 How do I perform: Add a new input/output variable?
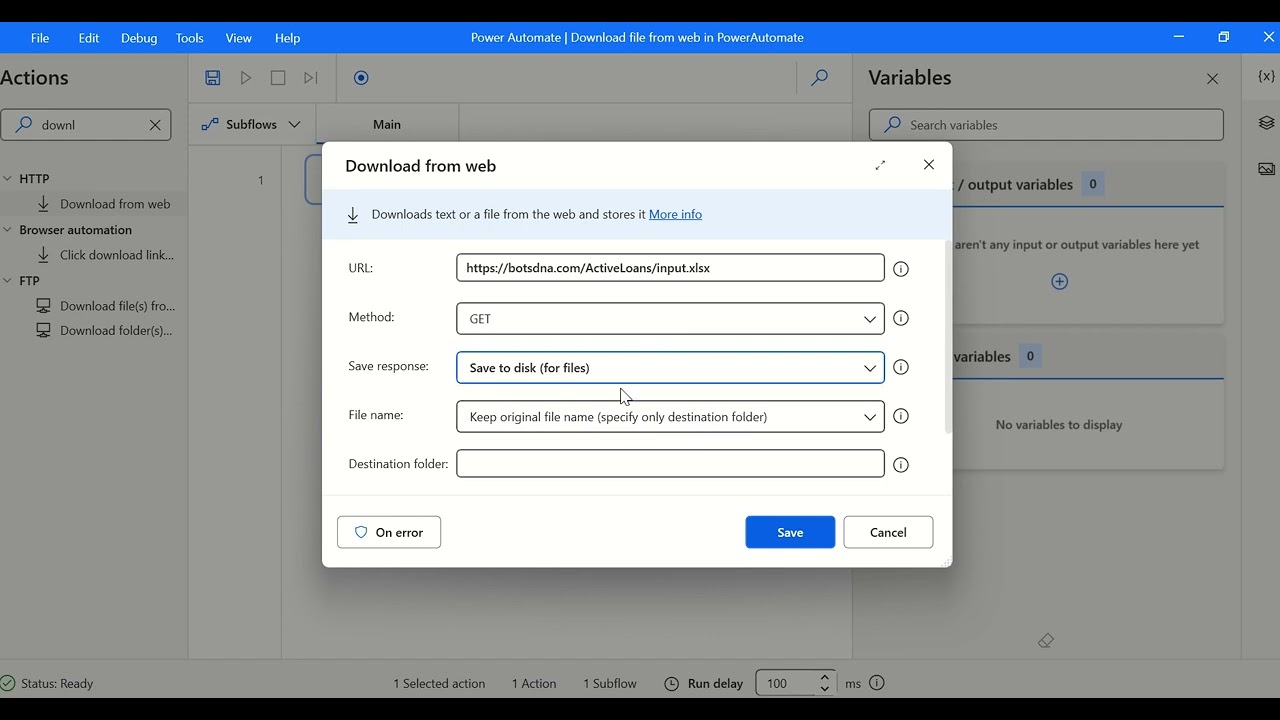click(x=1059, y=282)
